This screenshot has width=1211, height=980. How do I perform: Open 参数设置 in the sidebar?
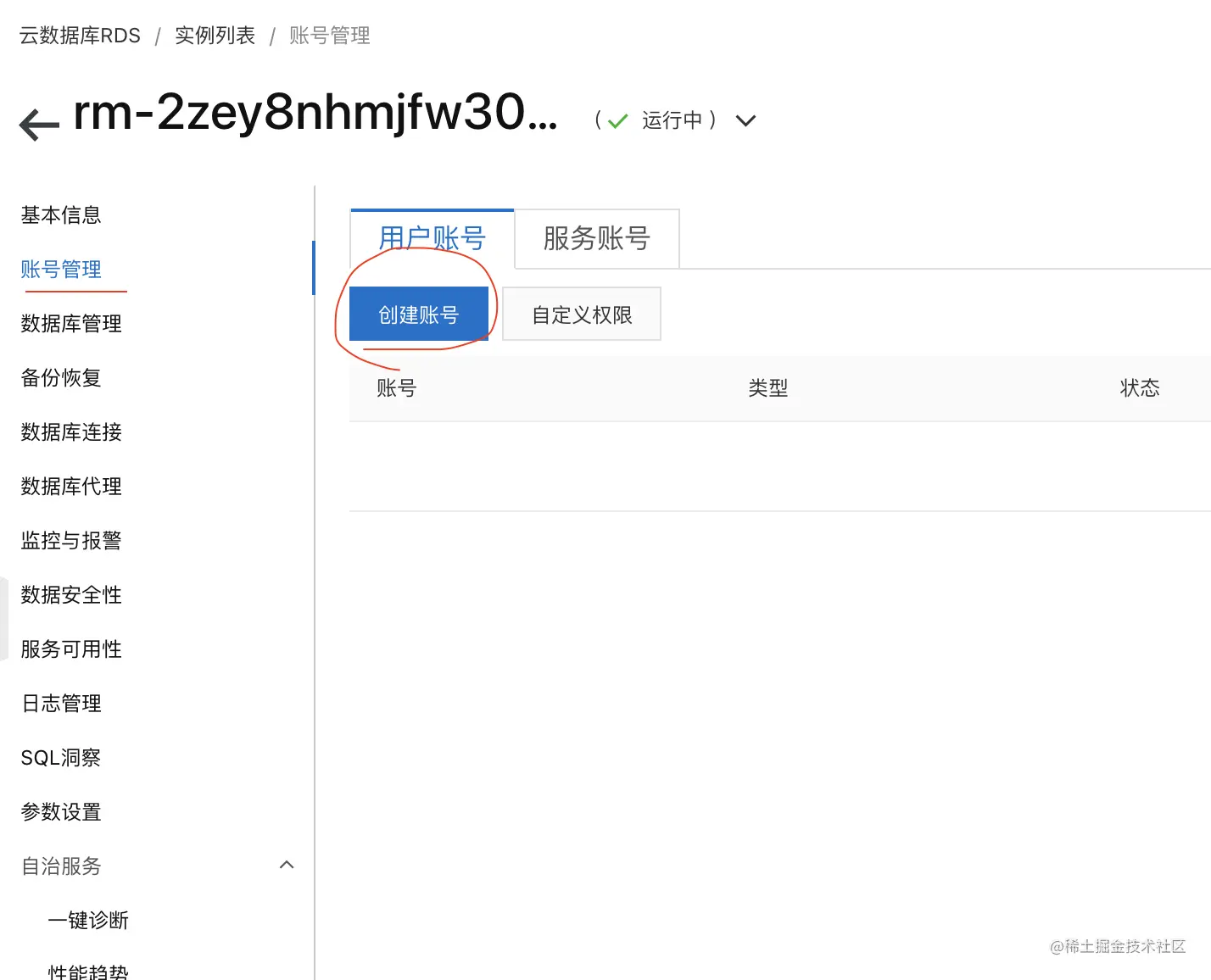click(61, 812)
